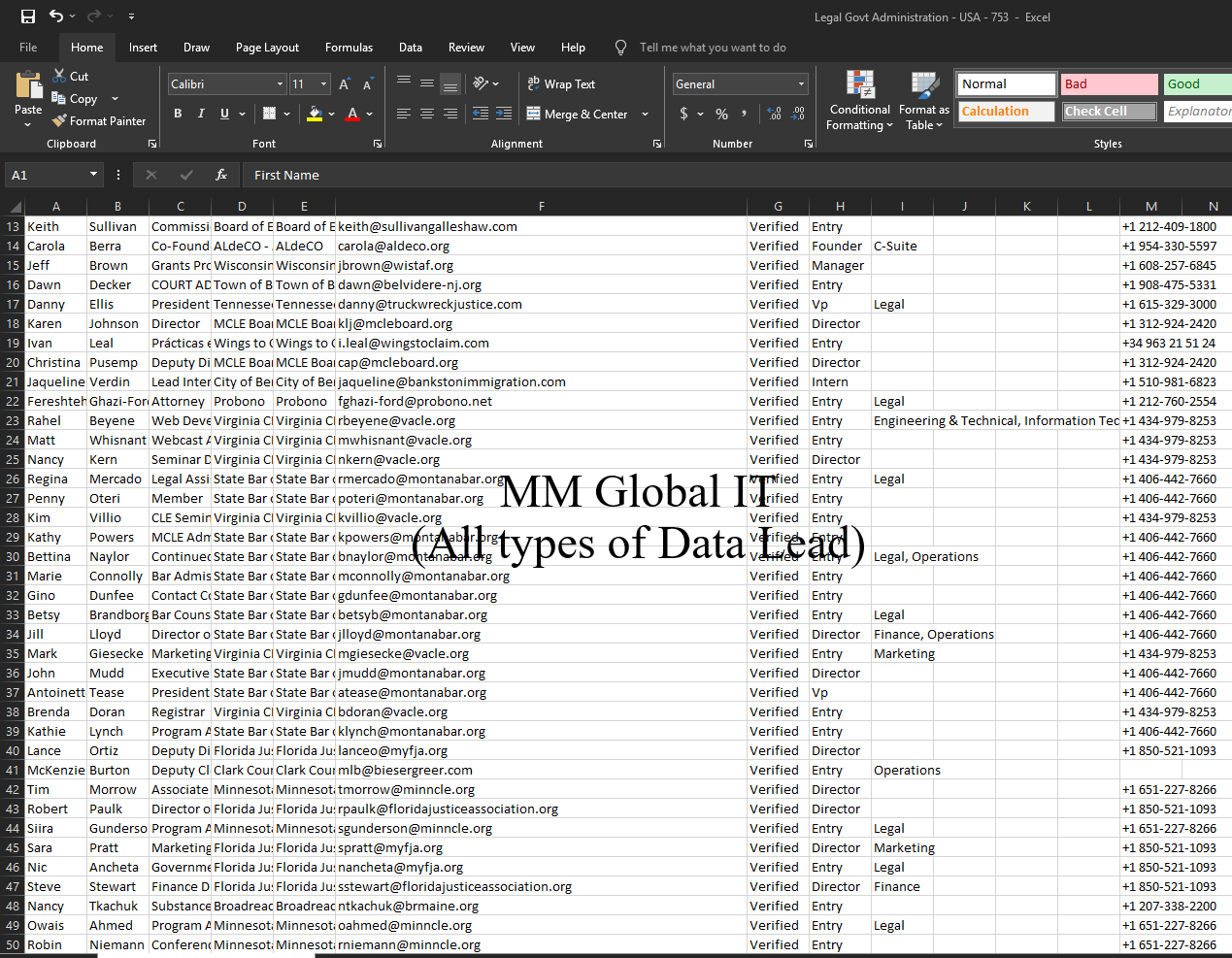Toggle Merge & Center
The width and height of the screenshot is (1232, 958).
(x=578, y=114)
